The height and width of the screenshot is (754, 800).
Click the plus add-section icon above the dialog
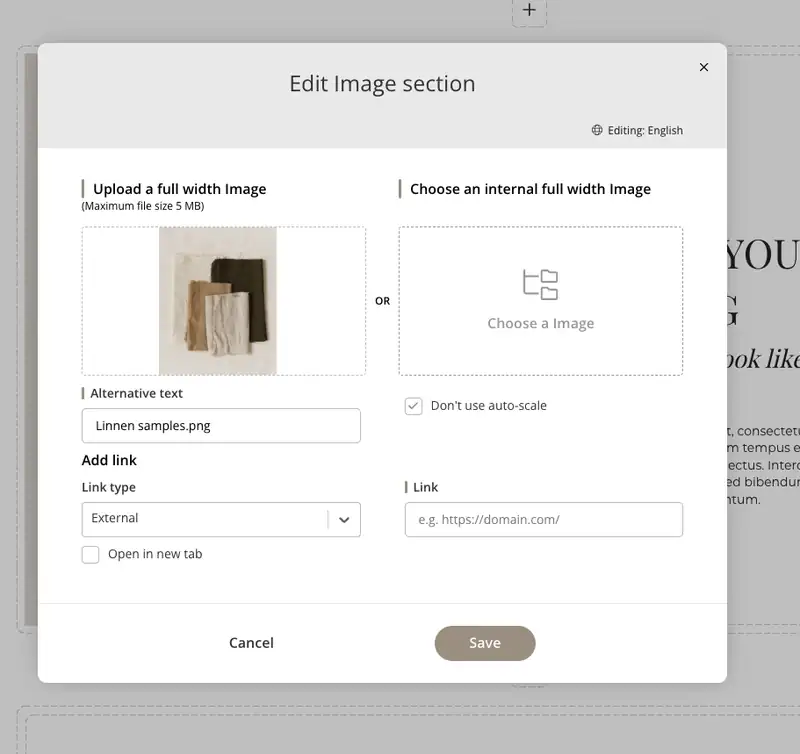[x=529, y=10]
